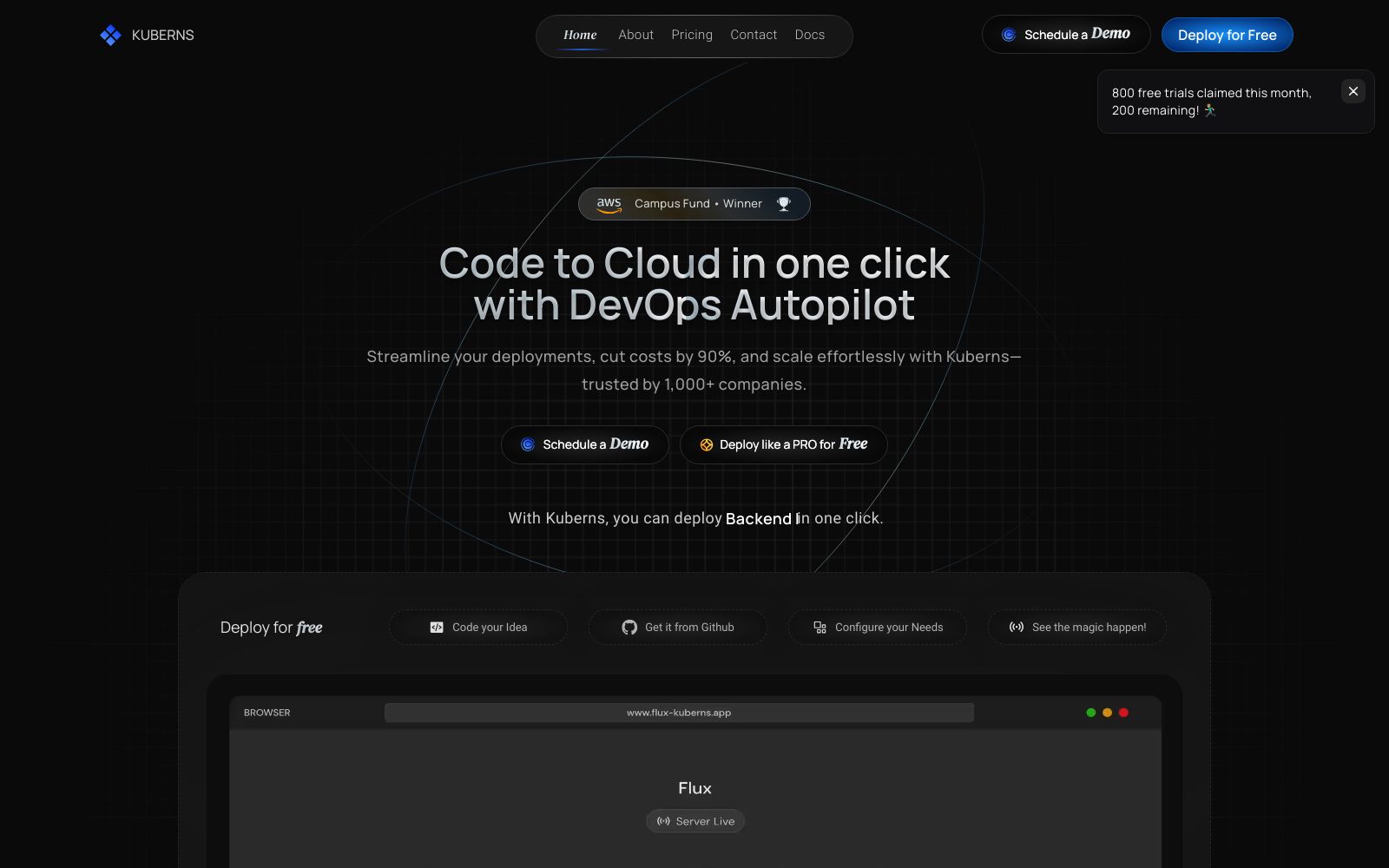Click the Flux app title

pos(694,788)
